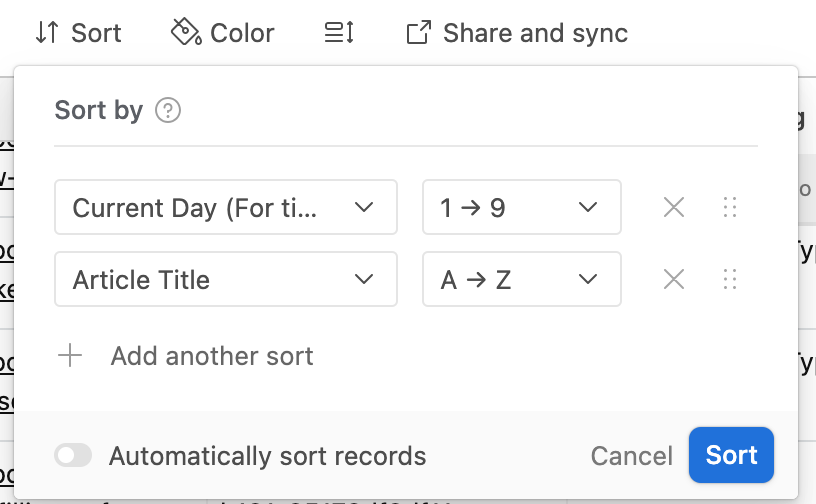Grab the Article Title row drag handle

730,279
